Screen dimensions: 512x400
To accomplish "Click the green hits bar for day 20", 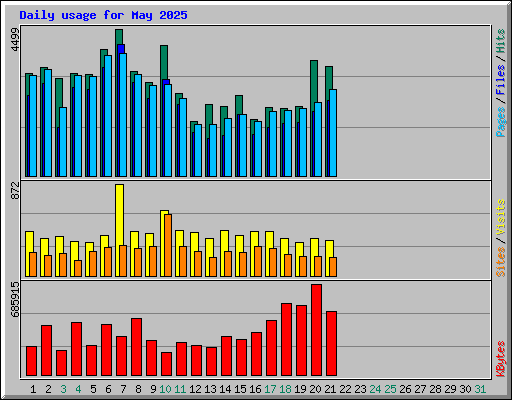I will click(x=314, y=82).
